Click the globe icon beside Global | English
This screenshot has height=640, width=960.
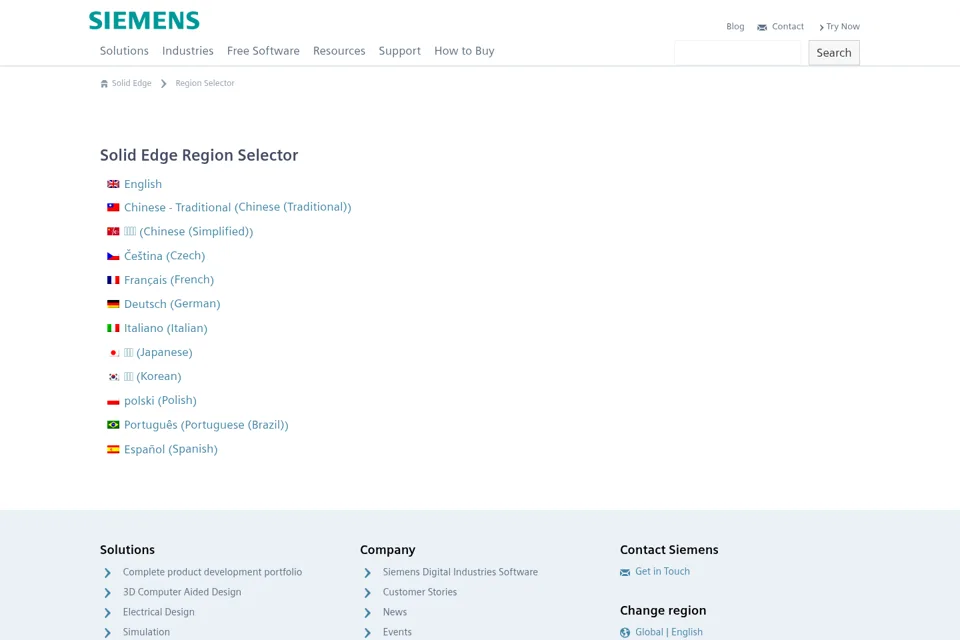624,633
